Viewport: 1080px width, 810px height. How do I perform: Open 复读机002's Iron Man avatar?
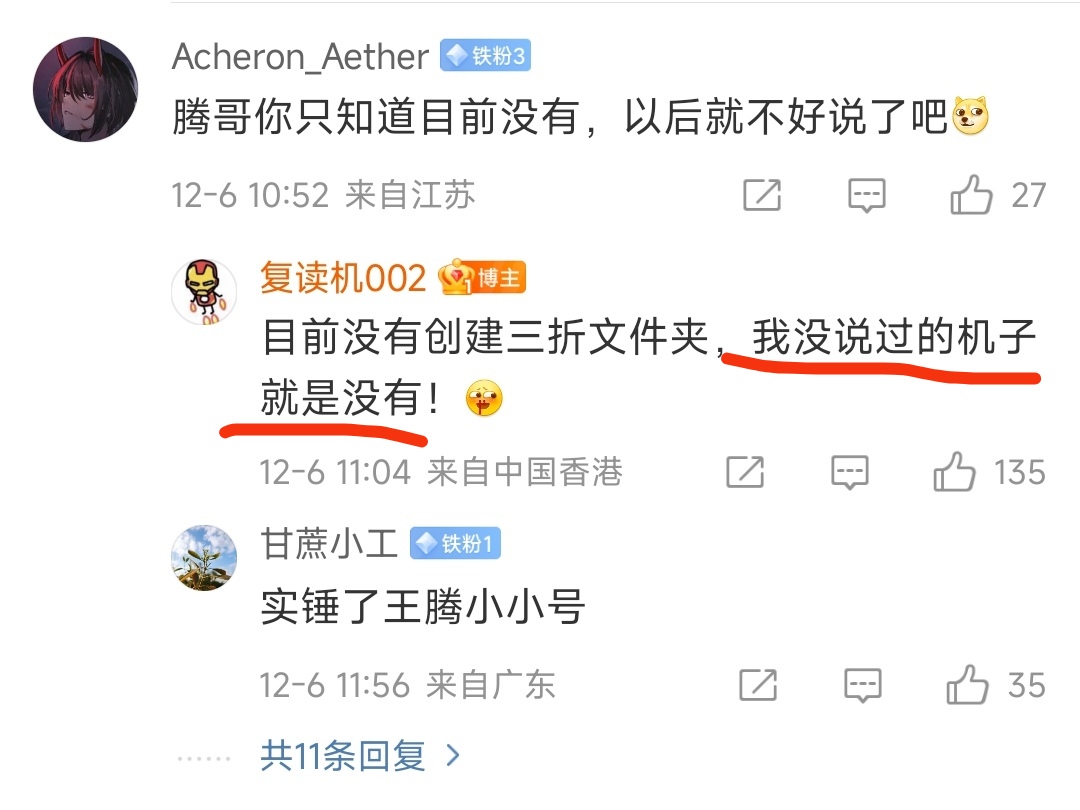204,291
